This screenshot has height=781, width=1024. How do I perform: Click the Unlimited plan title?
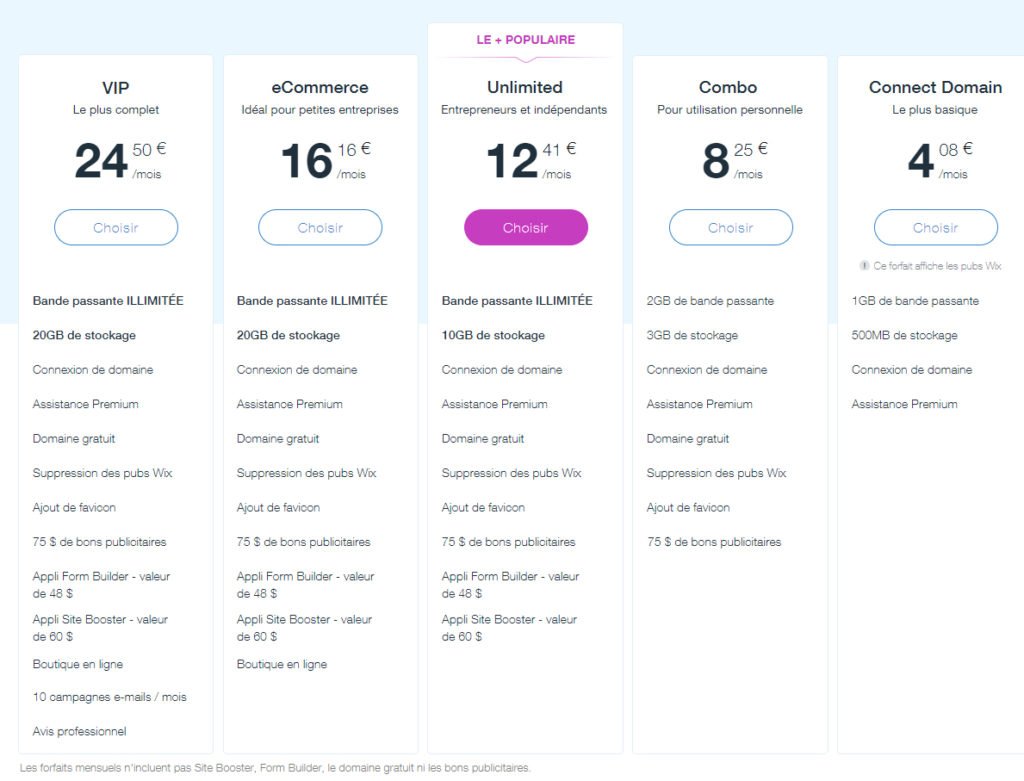pyautogui.click(x=525, y=88)
